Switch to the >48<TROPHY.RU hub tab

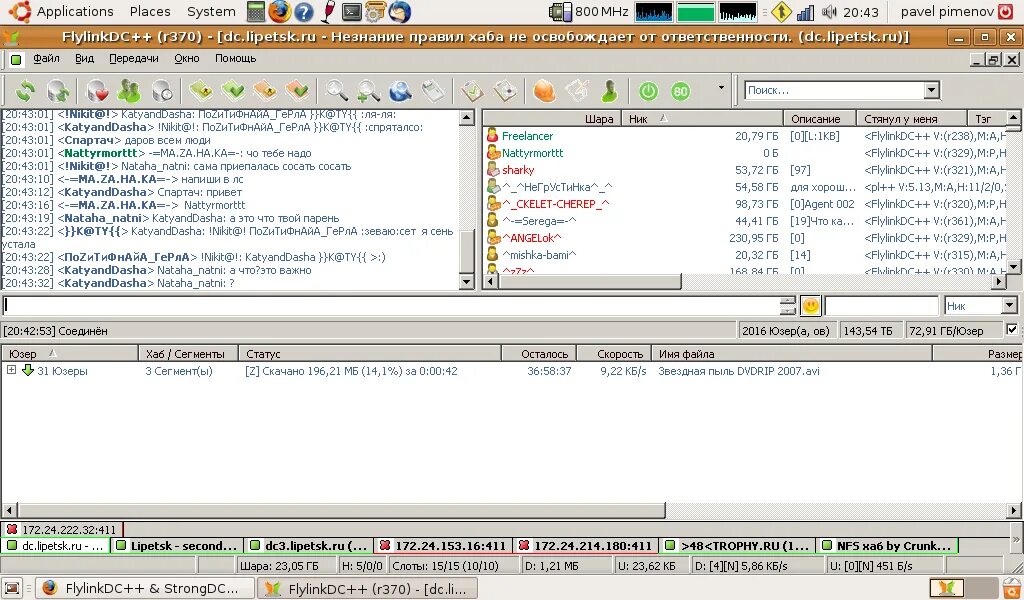[737, 545]
